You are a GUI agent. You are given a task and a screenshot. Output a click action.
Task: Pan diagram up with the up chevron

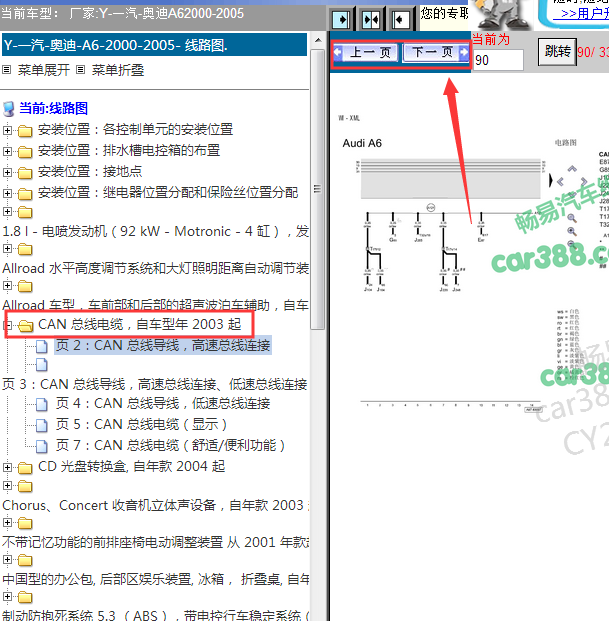572,169
